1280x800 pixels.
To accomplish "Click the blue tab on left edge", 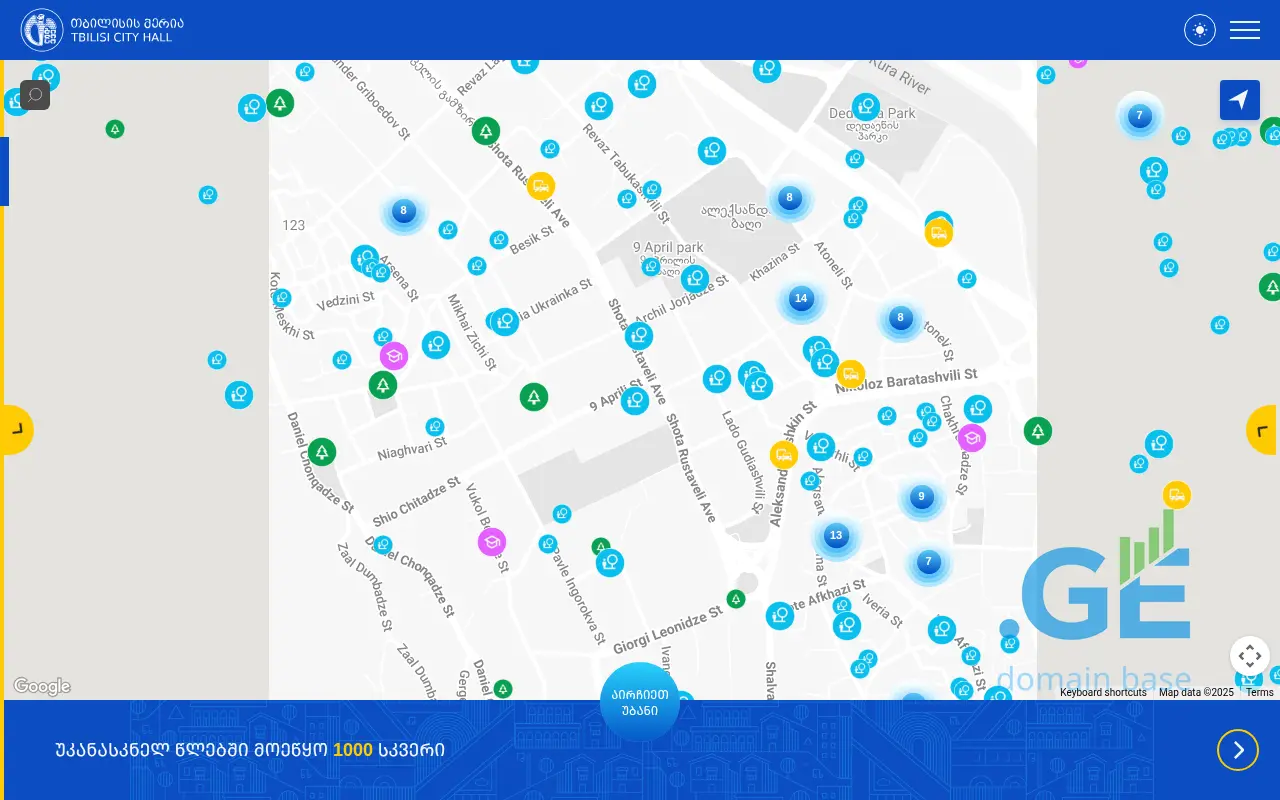I will point(4,171).
